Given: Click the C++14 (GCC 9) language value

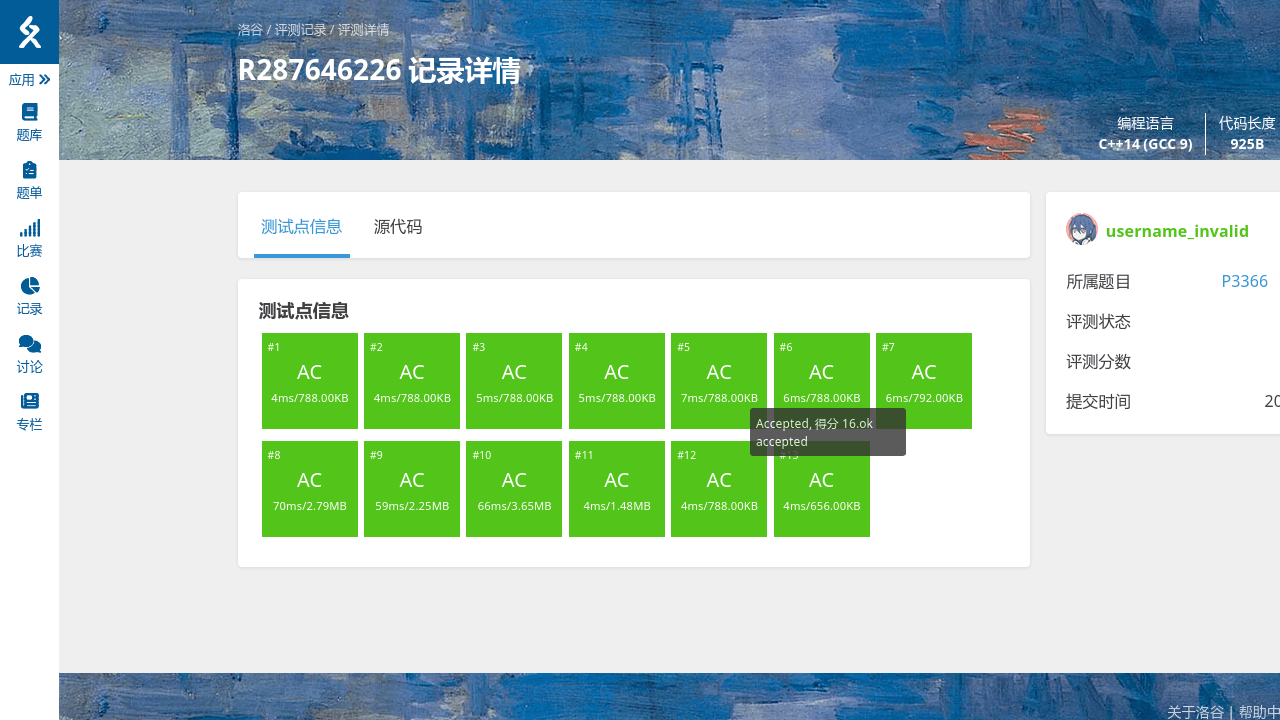Looking at the screenshot, I should coord(1145,144).
